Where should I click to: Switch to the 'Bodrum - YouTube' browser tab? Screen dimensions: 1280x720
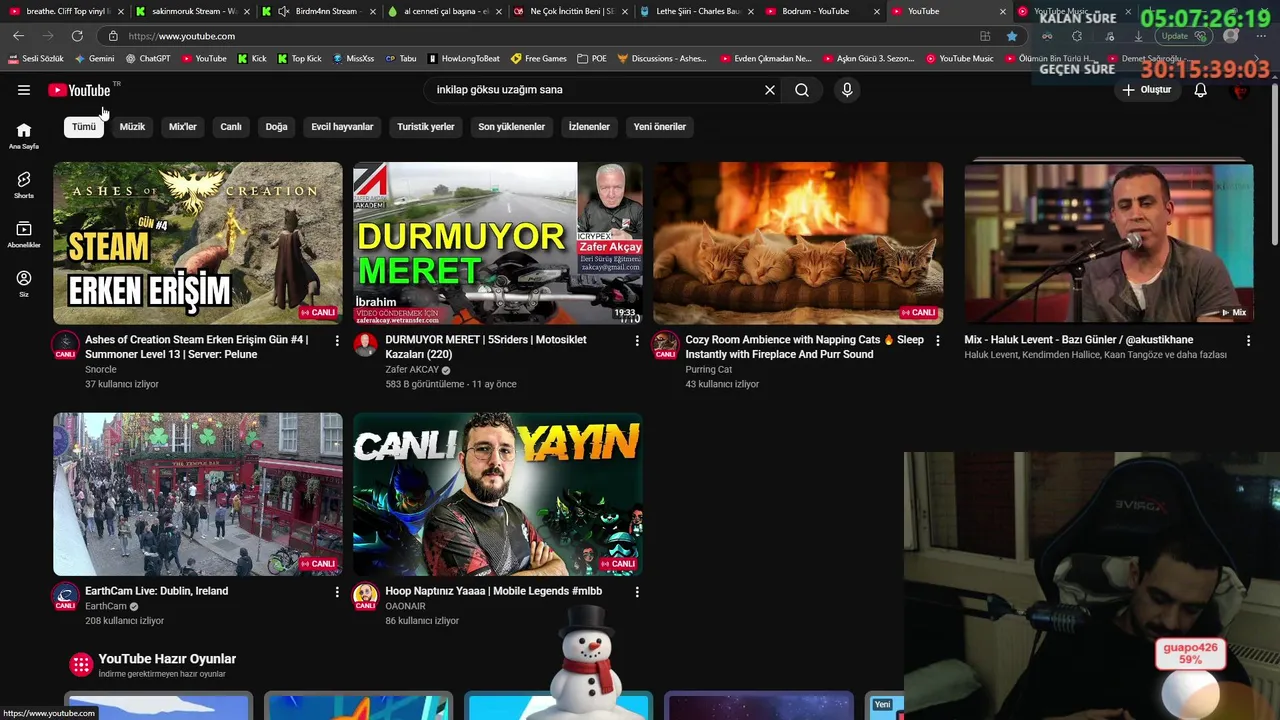[815, 11]
